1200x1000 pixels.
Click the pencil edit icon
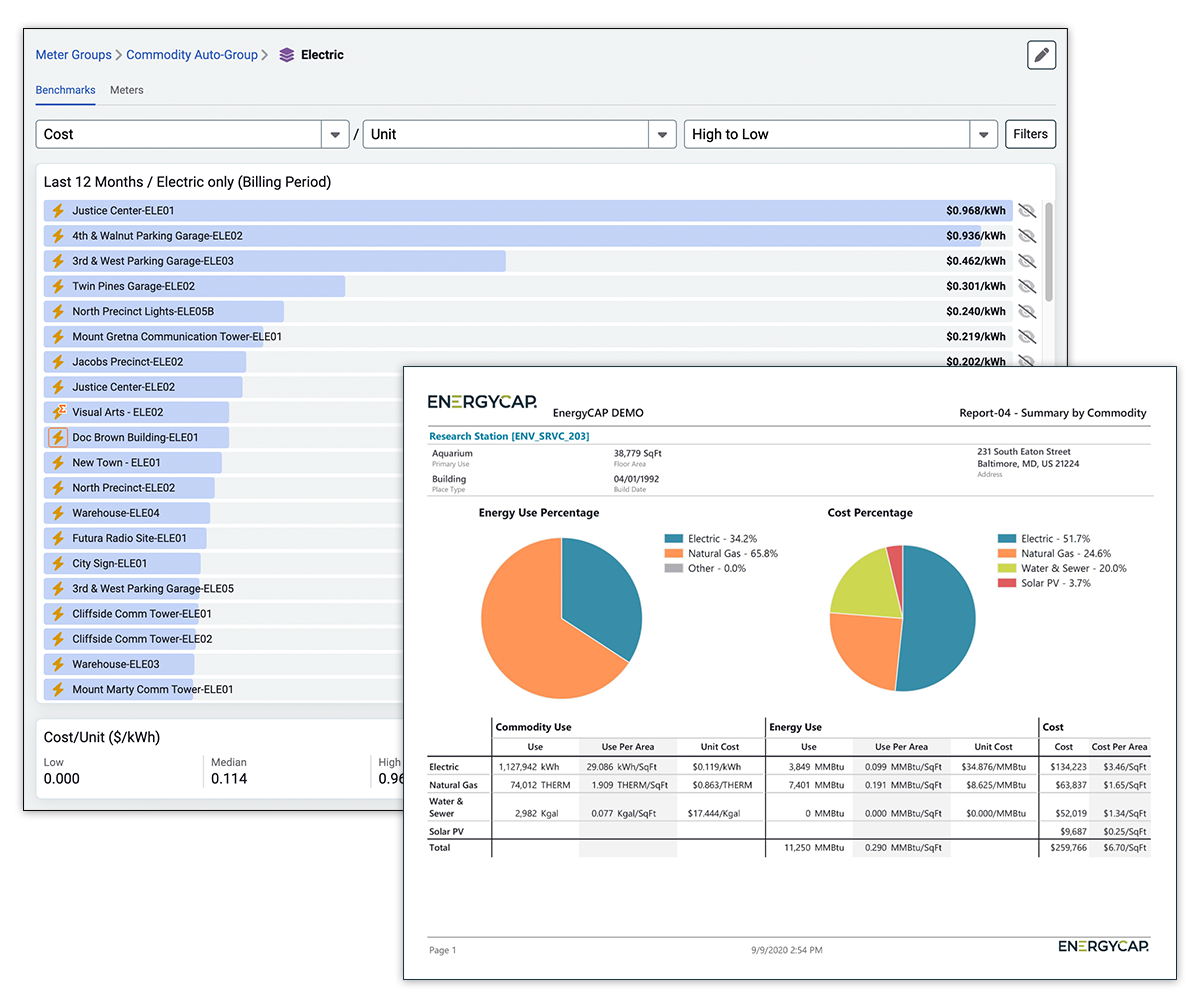pyautogui.click(x=1041, y=55)
